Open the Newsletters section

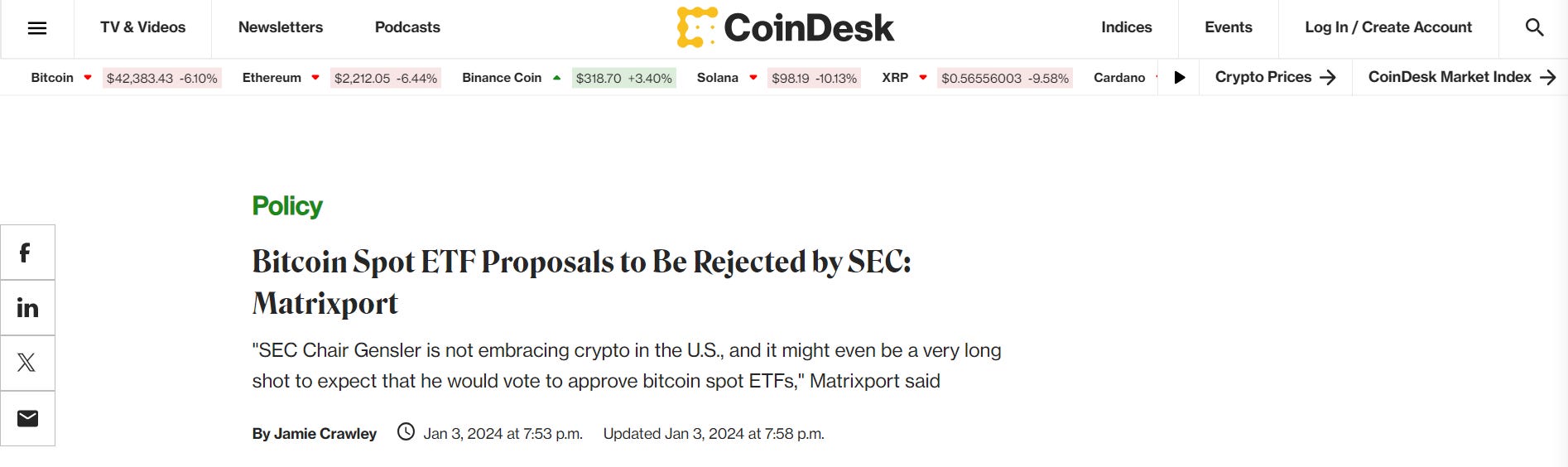[281, 27]
